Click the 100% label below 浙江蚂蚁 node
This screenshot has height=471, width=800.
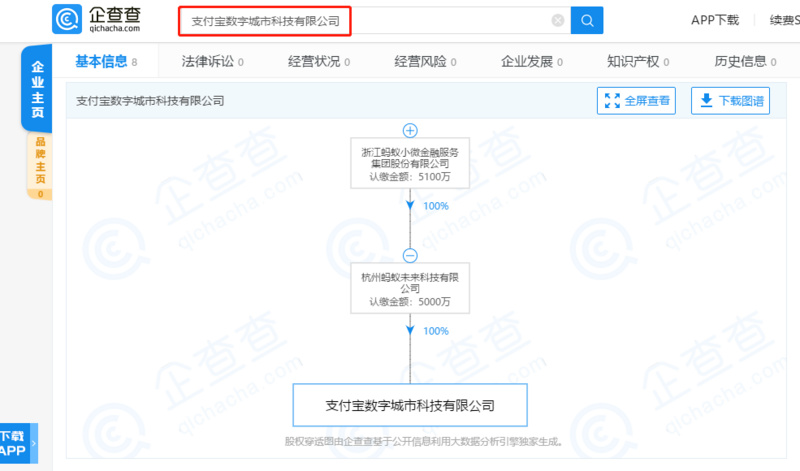coord(436,206)
